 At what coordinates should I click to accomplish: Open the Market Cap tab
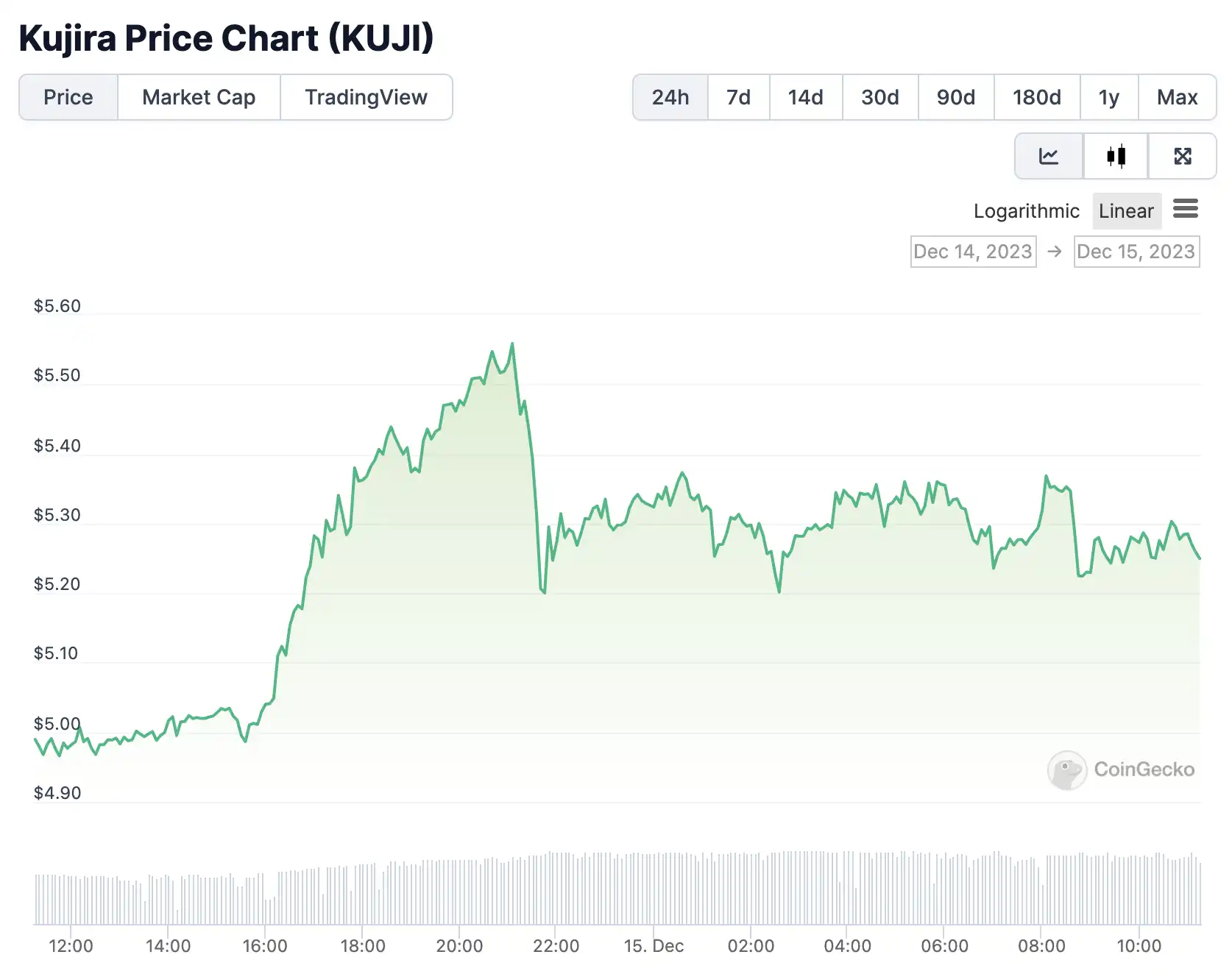point(199,97)
